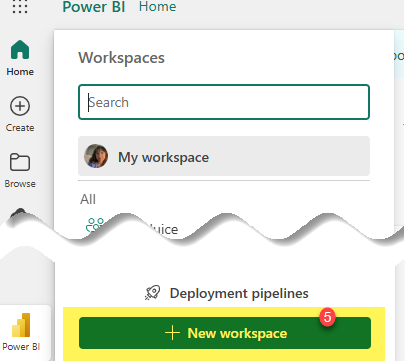Open the Browse folder in the sidebar
Screen dimensions: 405x361
point(20,170)
